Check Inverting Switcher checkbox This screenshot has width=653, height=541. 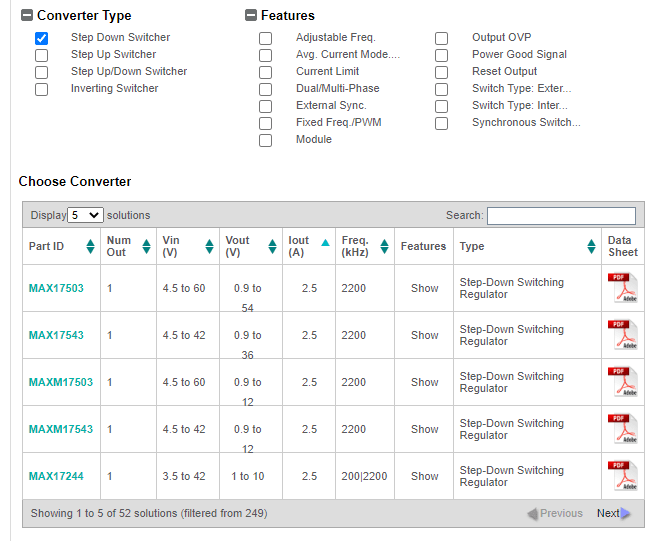click(41, 90)
